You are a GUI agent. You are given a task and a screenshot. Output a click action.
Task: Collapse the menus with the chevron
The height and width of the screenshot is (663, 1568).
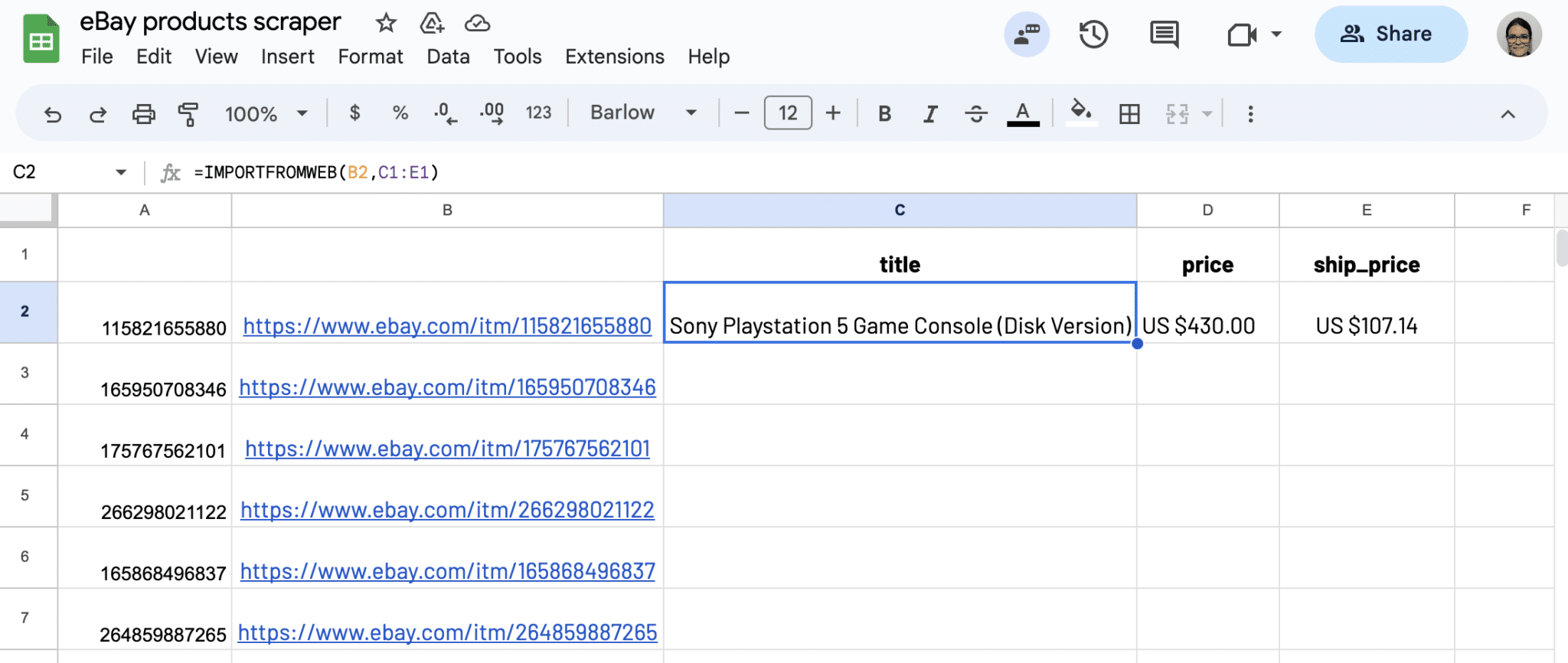(1508, 114)
